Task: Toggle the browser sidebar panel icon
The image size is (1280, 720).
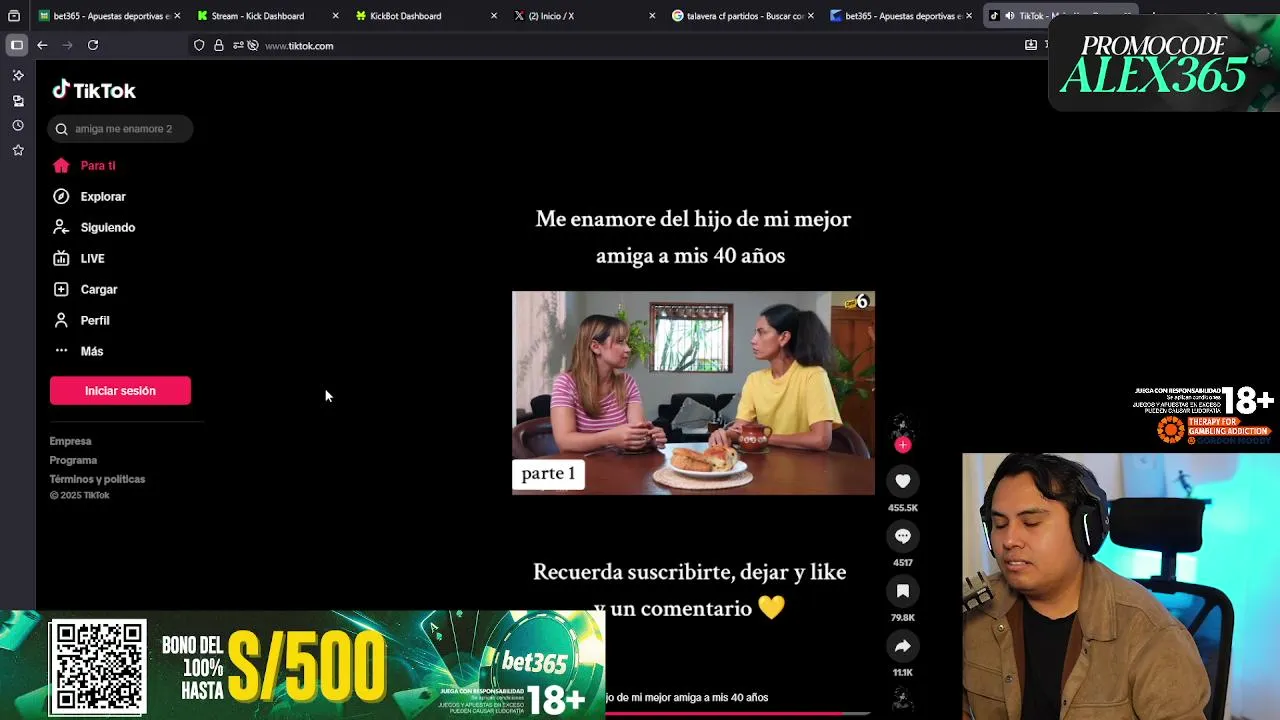Action: 17,45
